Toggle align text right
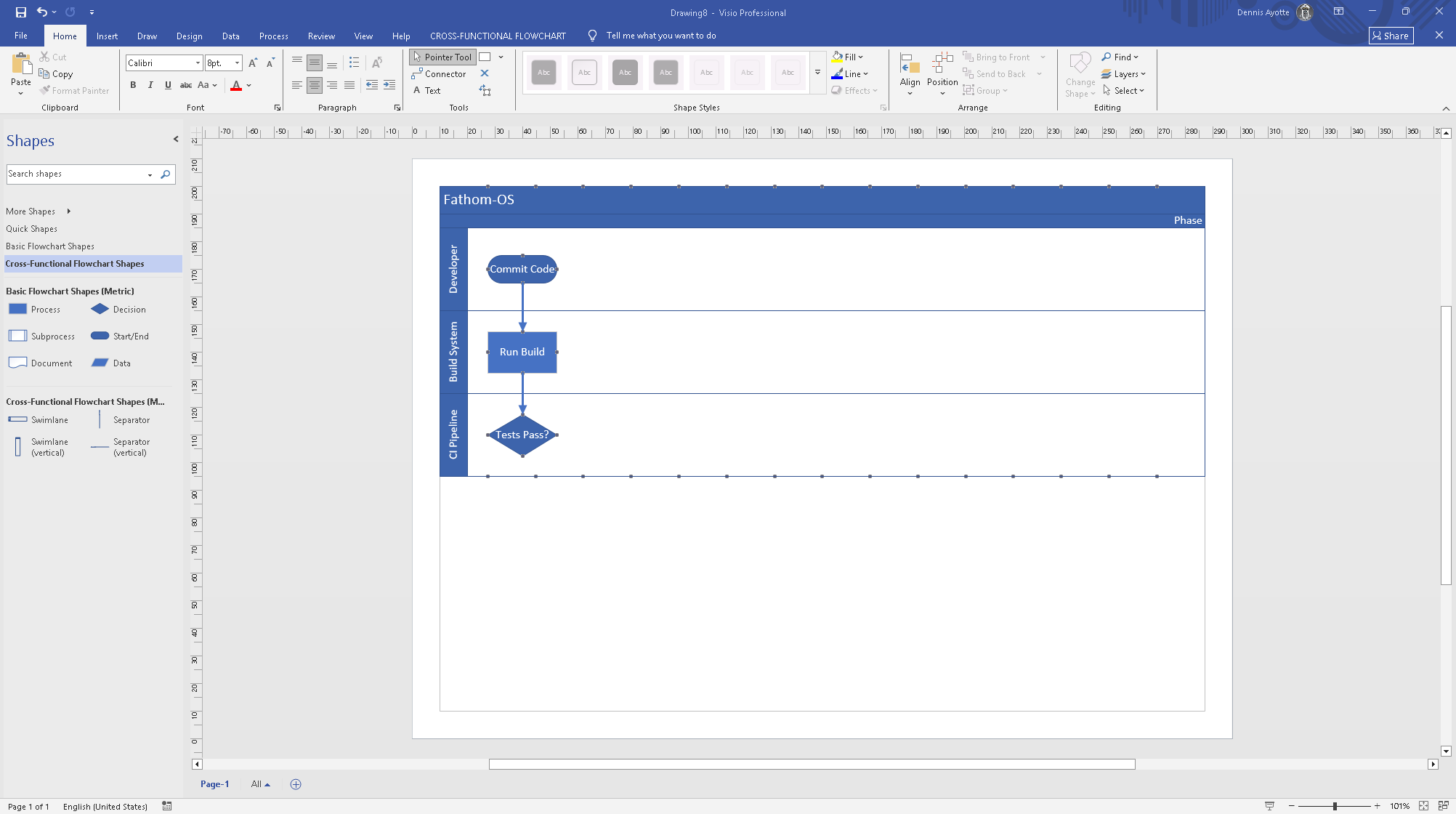1456x814 pixels. click(332, 85)
